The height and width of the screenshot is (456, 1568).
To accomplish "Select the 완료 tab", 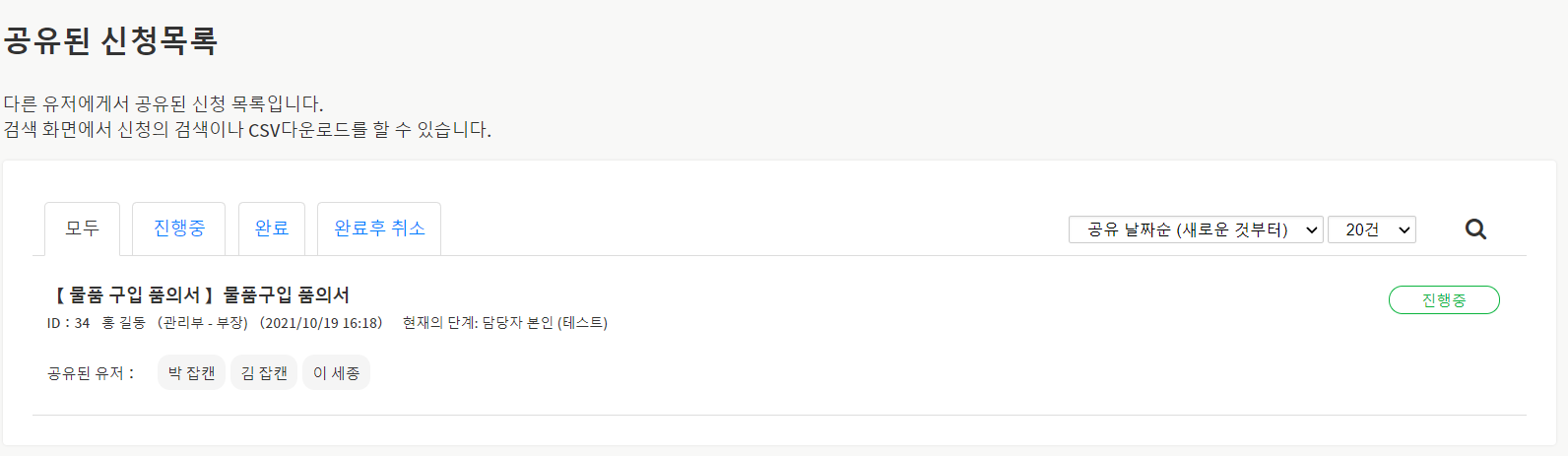I will point(272,228).
